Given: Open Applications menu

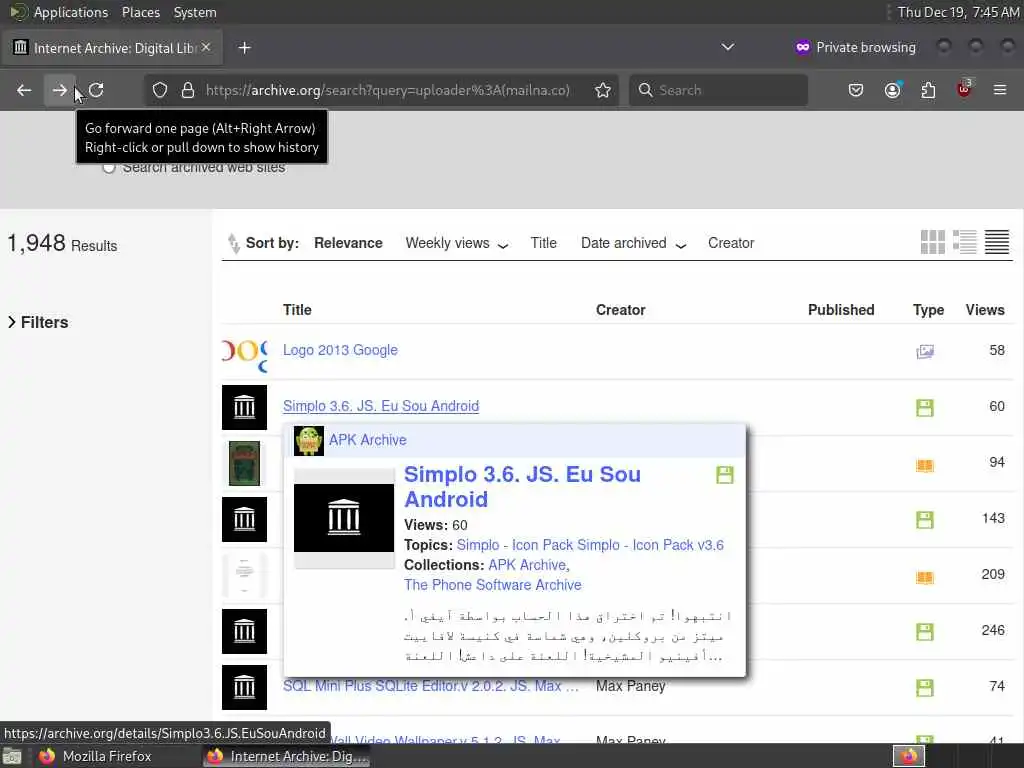Looking at the screenshot, I should (71, 12).
